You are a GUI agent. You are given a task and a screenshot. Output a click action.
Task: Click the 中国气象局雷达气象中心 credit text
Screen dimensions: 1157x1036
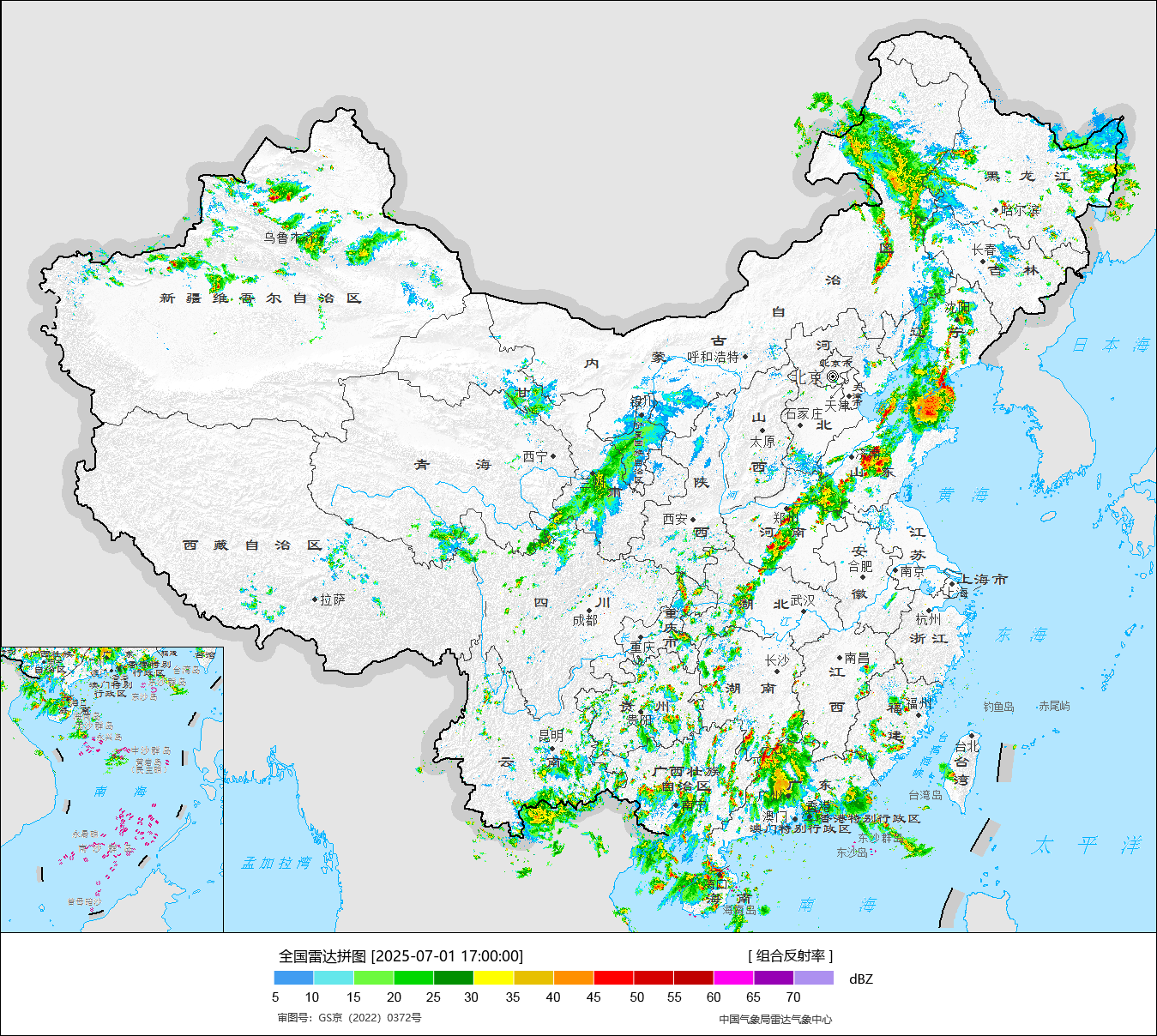click(x=775, y=1019)
